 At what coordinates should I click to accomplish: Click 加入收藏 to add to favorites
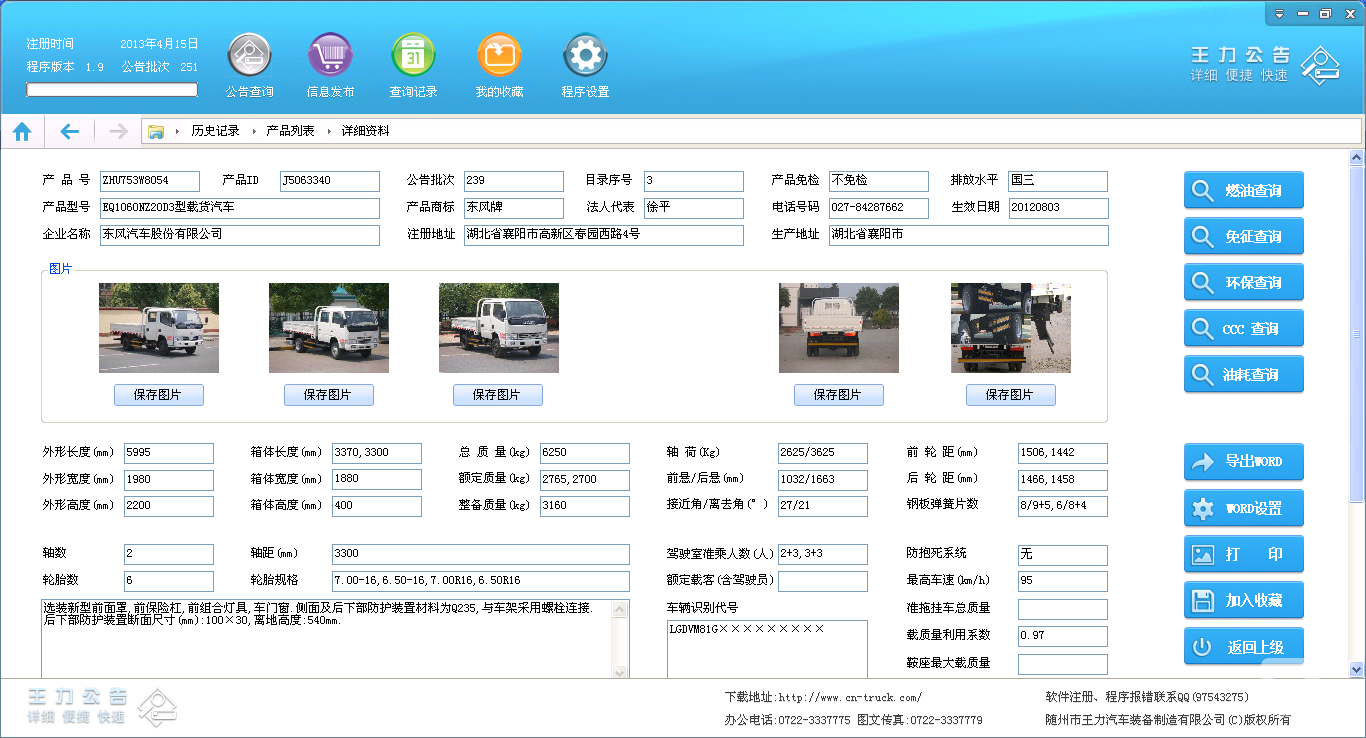click(x=1243, y=600)
